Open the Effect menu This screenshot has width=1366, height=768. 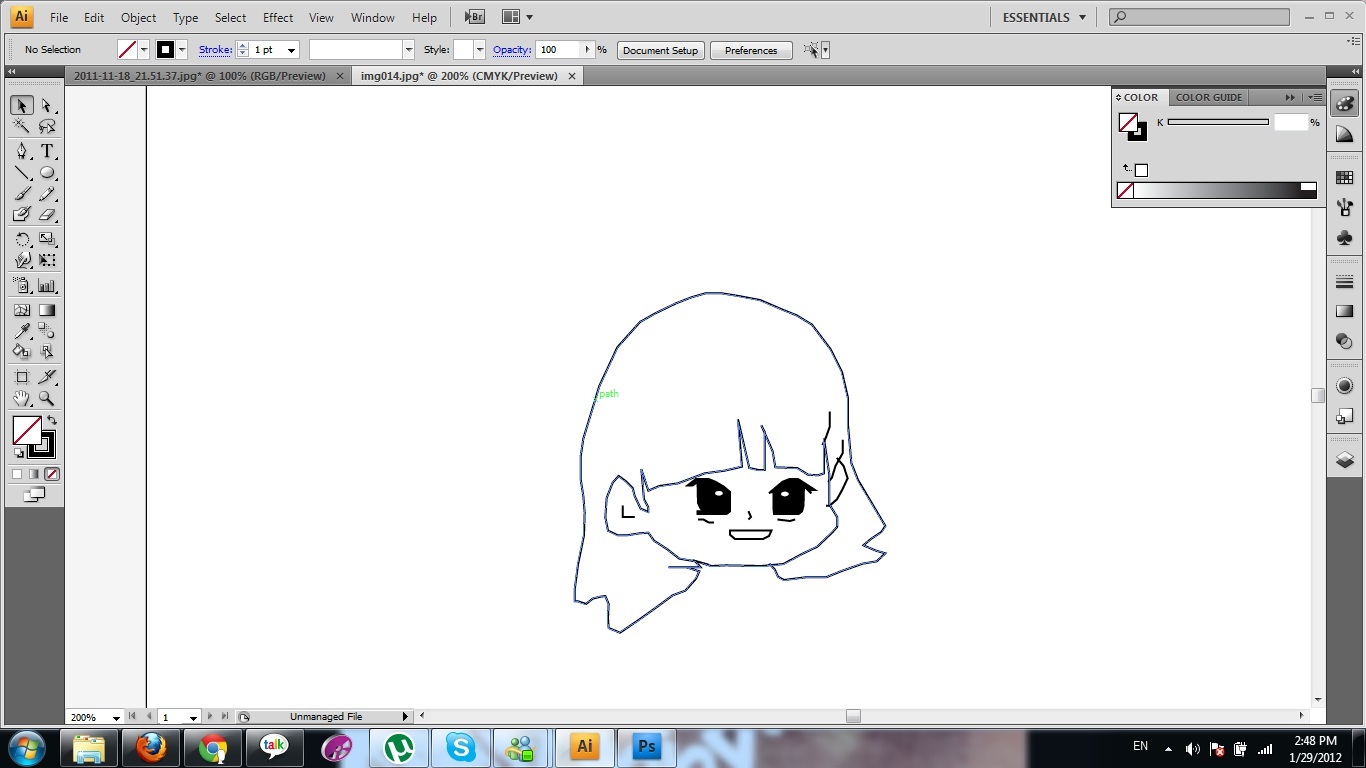[278, 17]
